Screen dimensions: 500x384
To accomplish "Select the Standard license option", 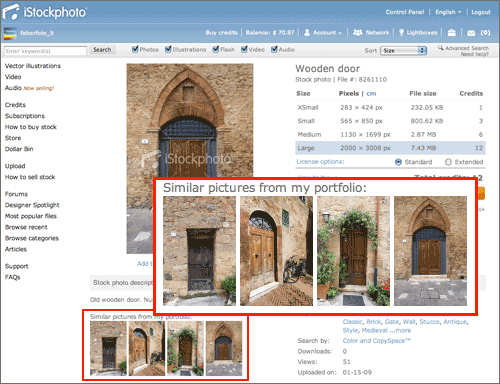I will tap(398, 162).
